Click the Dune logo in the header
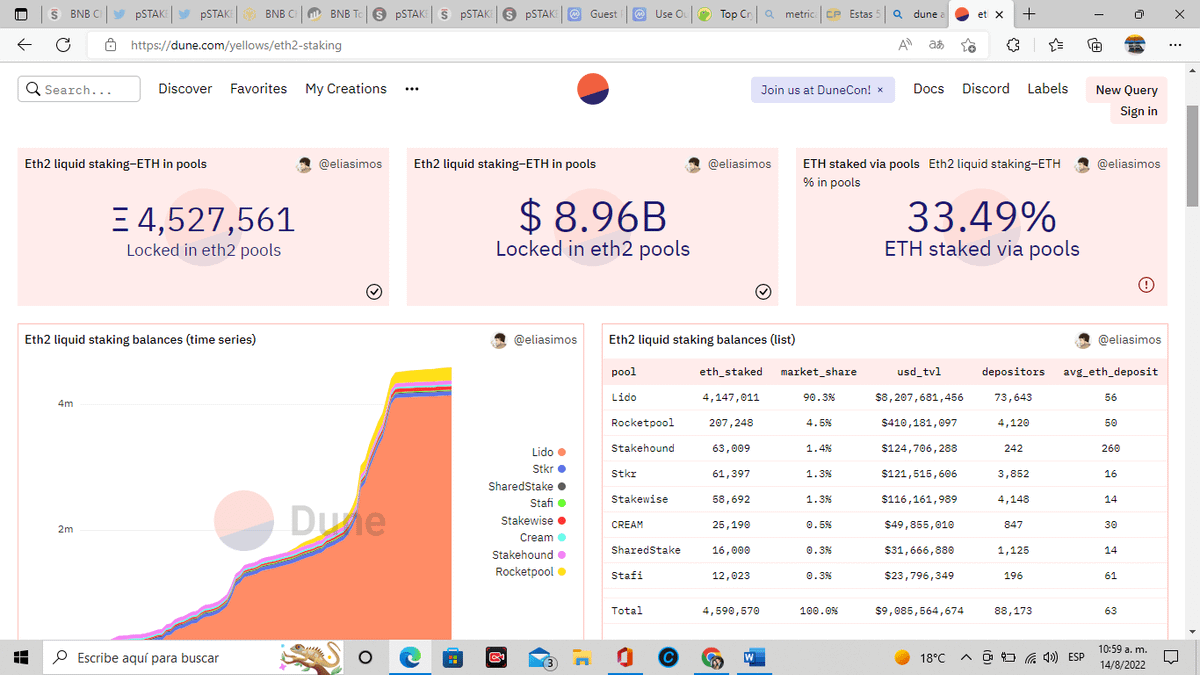The height and width of the screenshot is (675, 1200). click(x=593, y=89)
